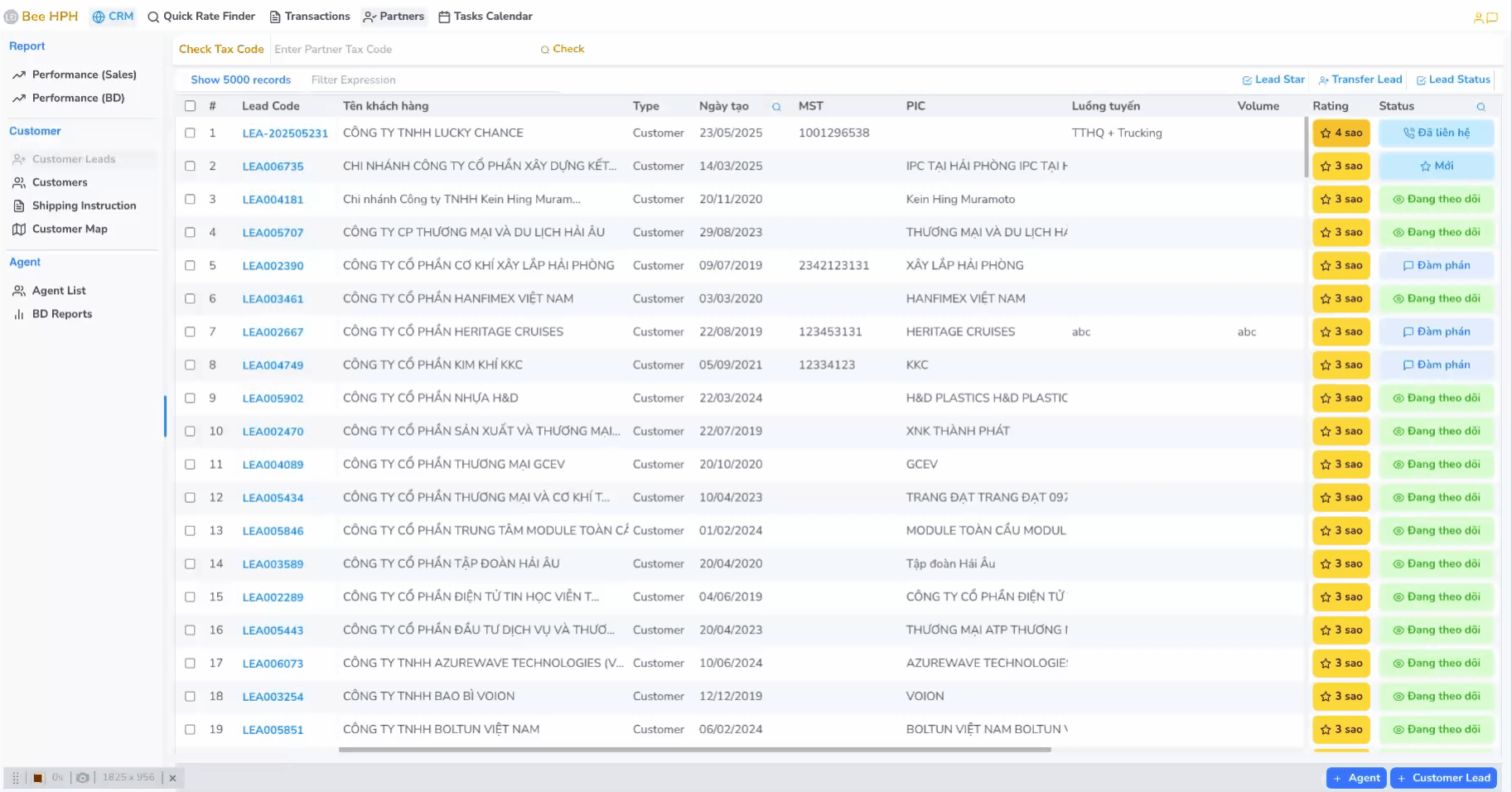Image resolution: width=1512 pixels, height=792 pixels.
Task: Click Mới status for LEA006735
Action: point(1437,167)
